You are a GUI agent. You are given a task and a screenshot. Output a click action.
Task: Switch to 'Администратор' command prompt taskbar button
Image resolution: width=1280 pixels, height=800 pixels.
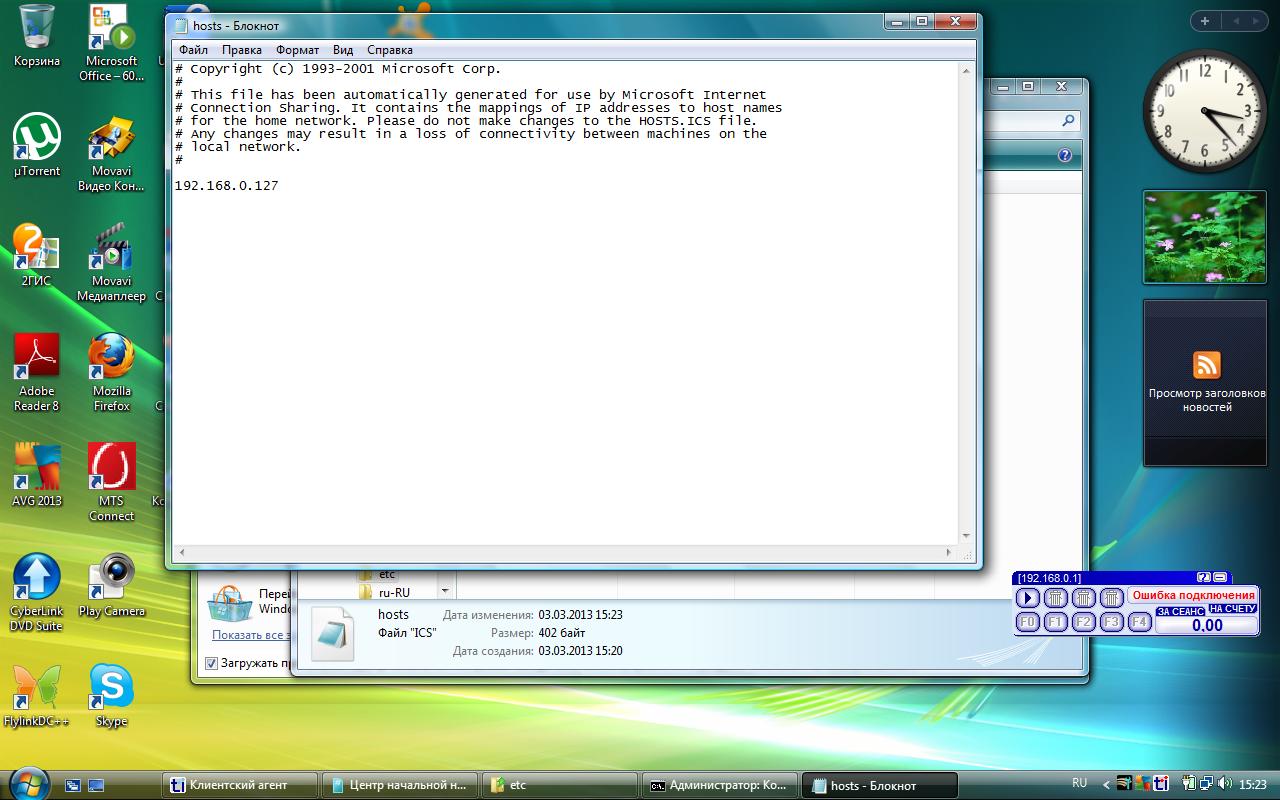(720, 785)
